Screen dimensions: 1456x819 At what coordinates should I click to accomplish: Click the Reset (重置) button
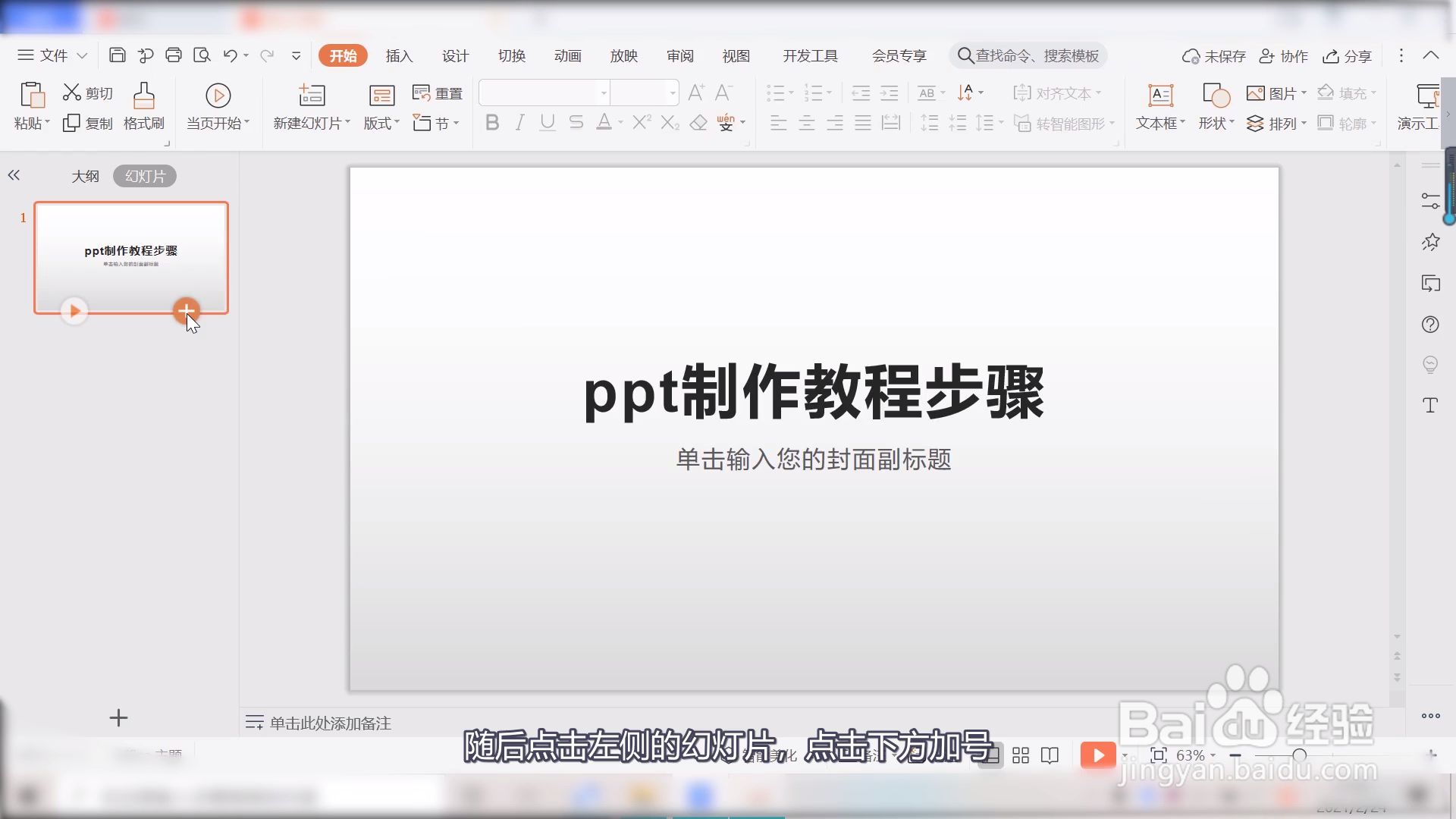(x=438, y=93)
